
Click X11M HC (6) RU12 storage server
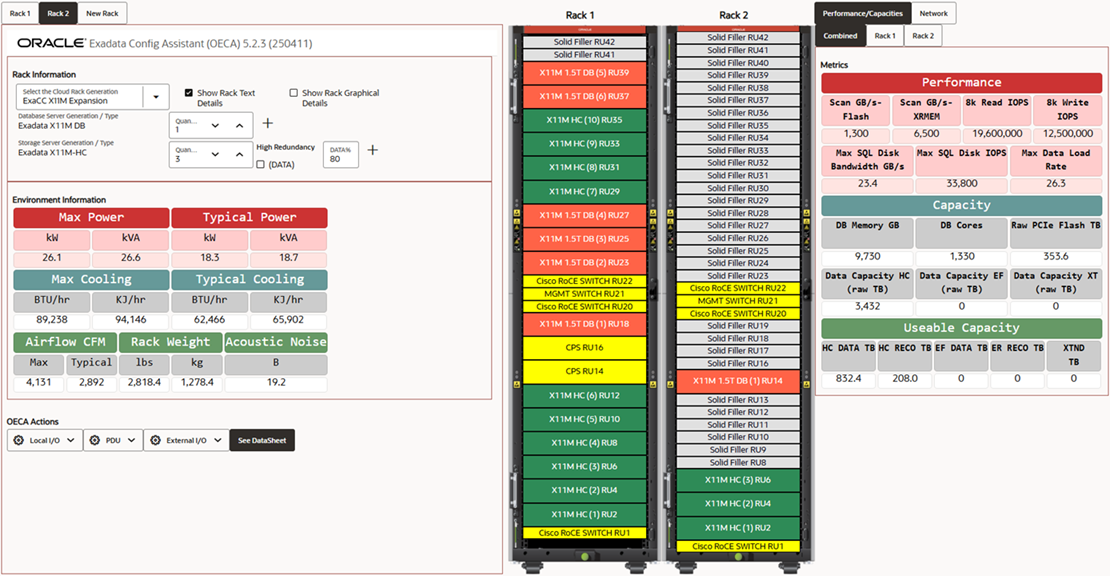tap(584, 396)
